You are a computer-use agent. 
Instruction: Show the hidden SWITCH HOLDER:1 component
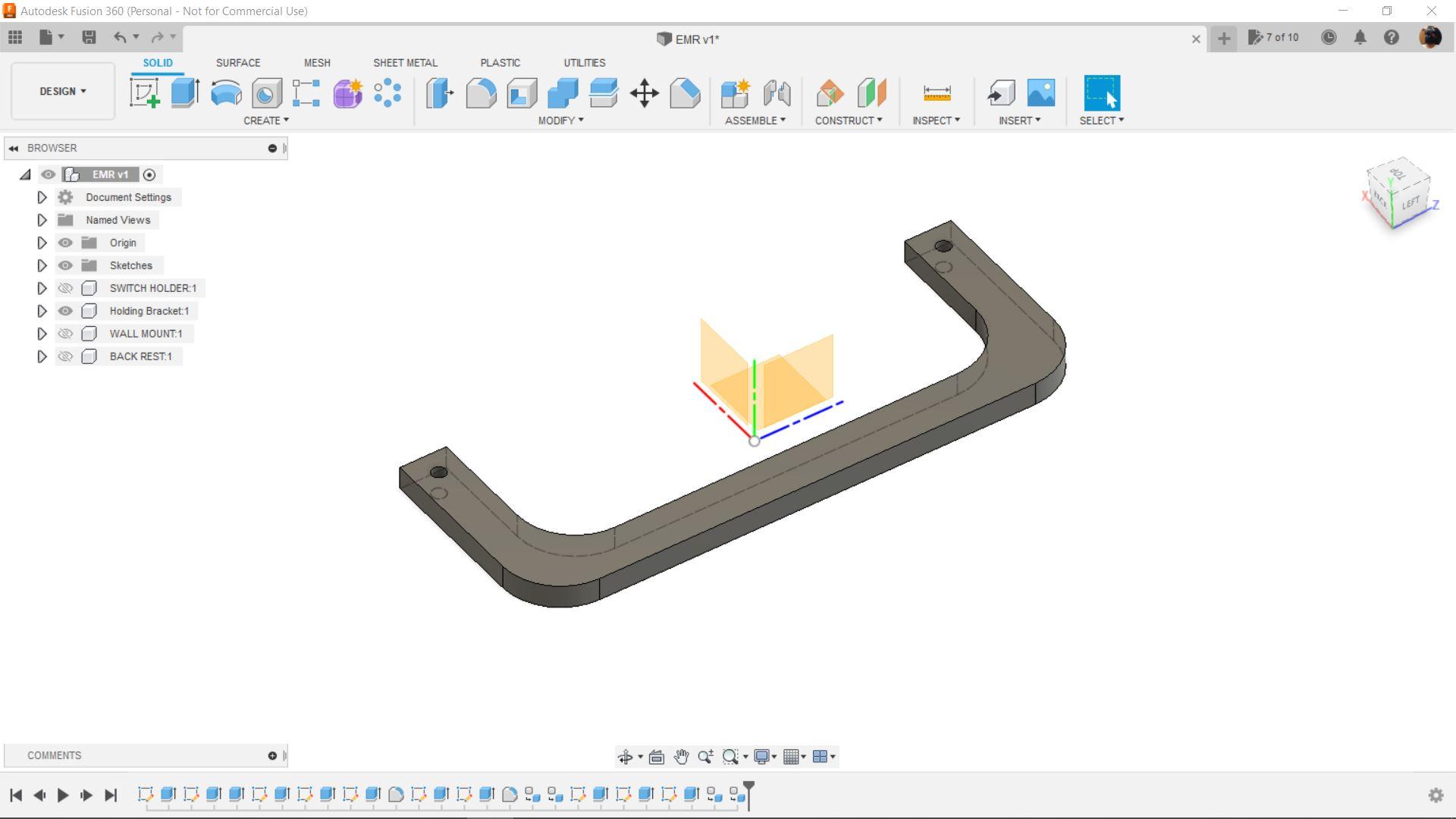point(65,288)
